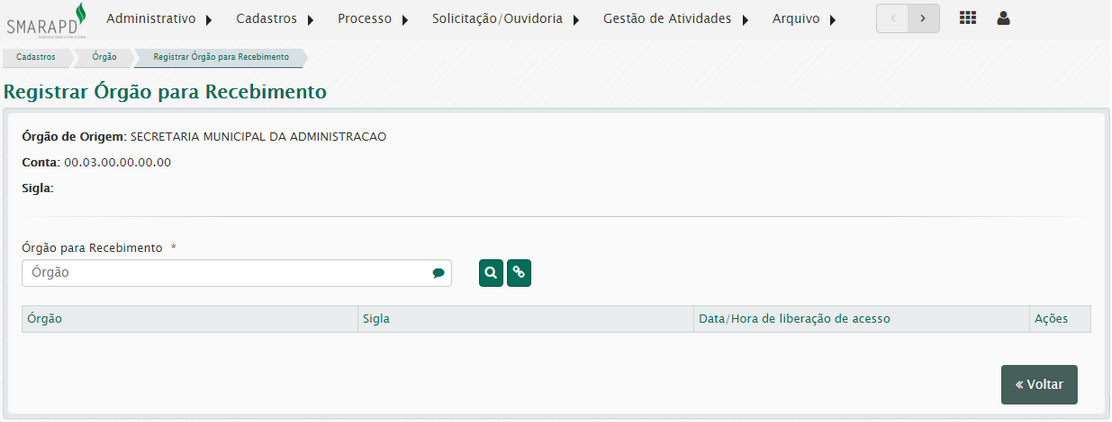The image size is (1112, 422).
Task: Open the user profile icon
Action: click(x=1003, y=18)
